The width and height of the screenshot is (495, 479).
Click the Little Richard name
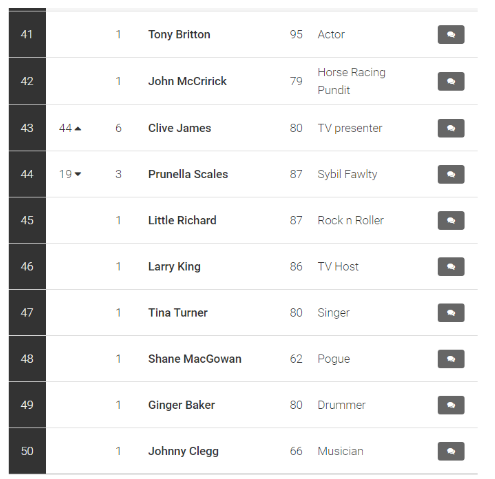(x=182, y=220)
